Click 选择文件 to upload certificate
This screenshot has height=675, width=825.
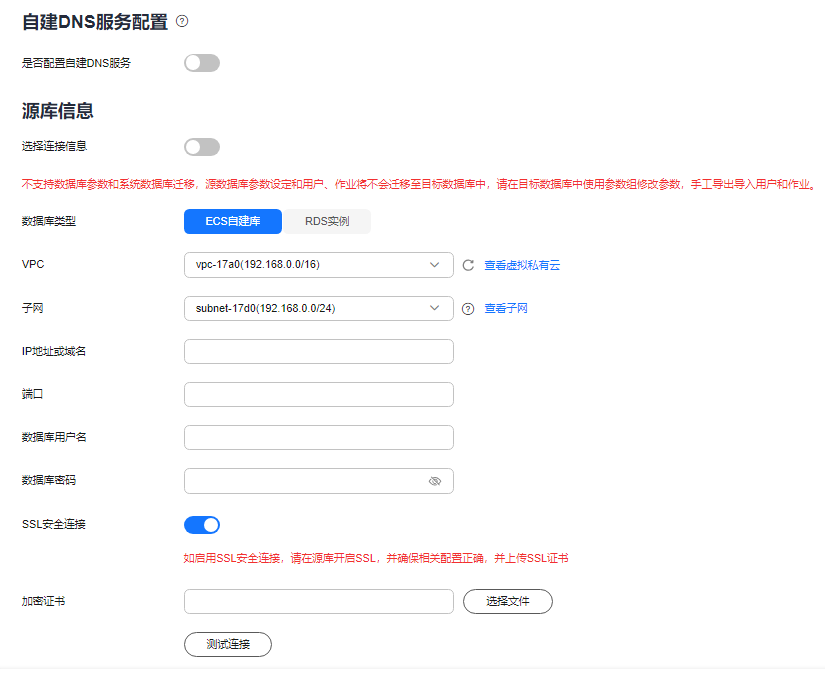coord(507,601)
